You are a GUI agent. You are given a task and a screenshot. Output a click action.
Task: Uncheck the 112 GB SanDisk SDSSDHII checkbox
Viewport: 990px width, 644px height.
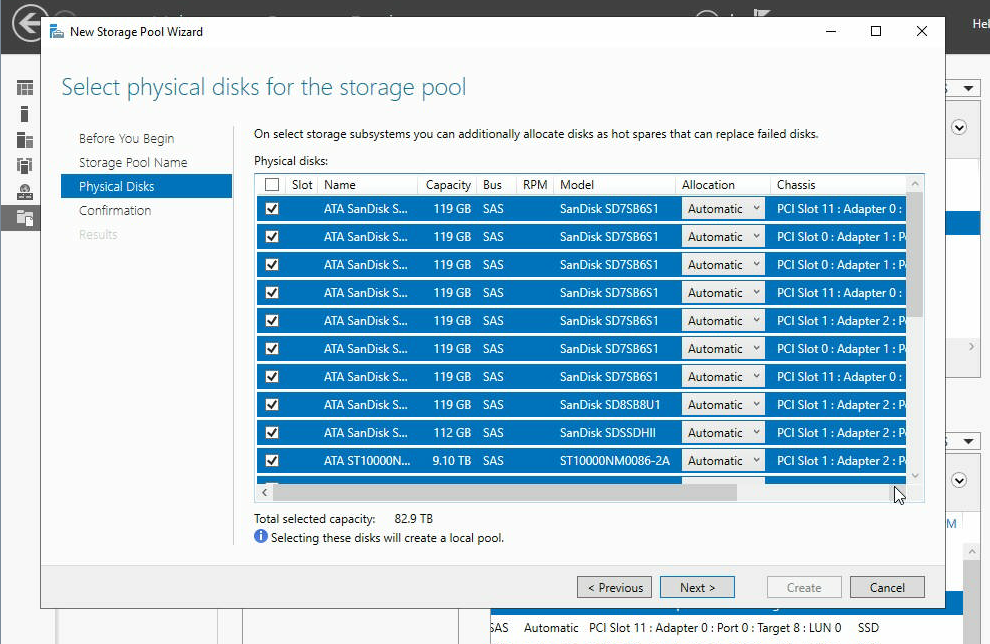coord(272,433)
